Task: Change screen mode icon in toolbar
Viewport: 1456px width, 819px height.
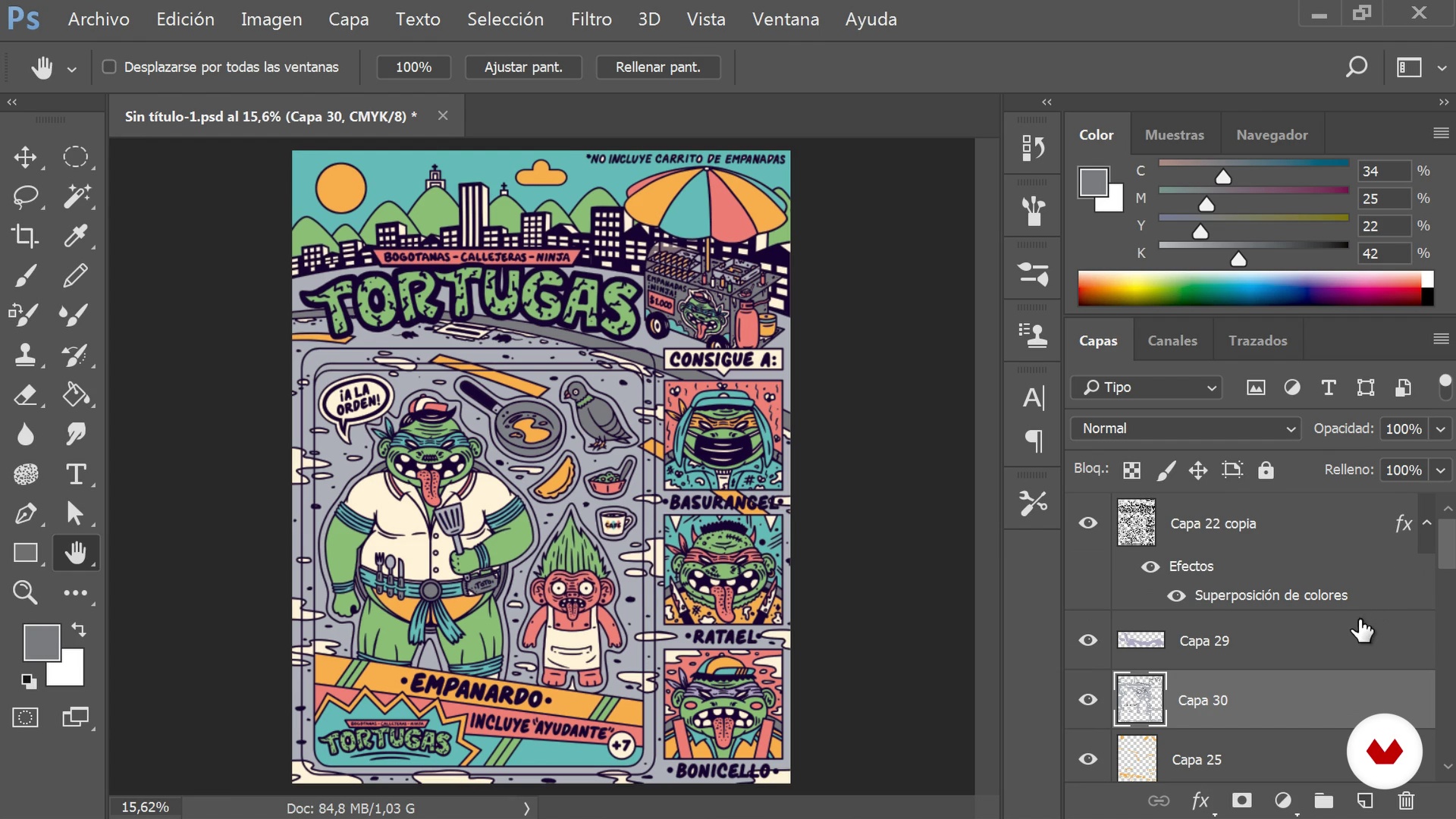Action: [x=75, y=717]
